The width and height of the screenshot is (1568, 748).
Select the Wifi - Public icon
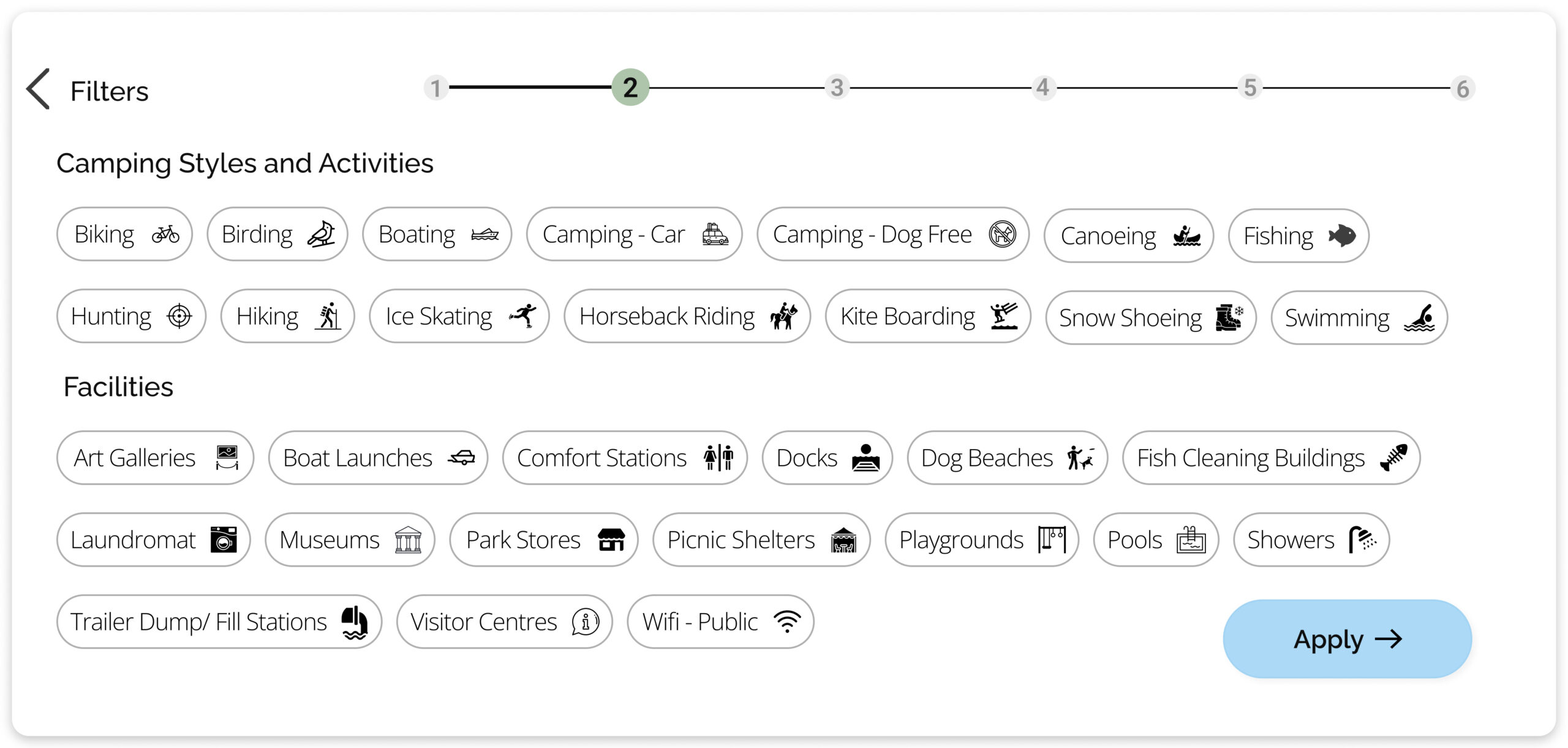coord(790,622)
